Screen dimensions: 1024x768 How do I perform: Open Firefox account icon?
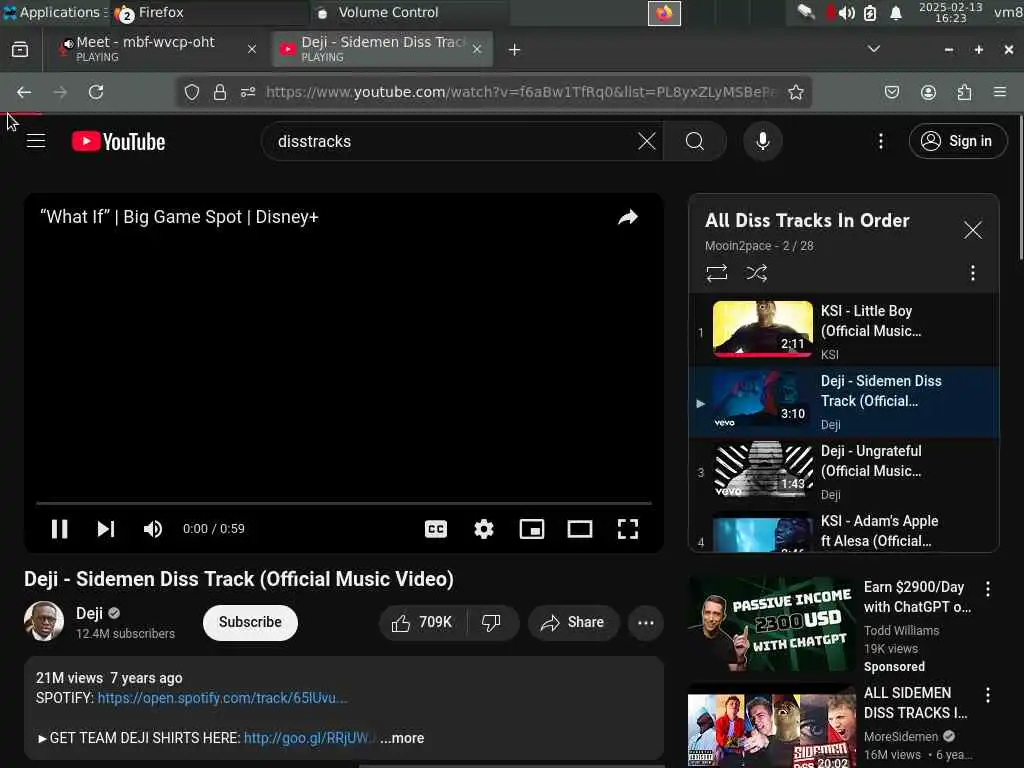(928, 92)
